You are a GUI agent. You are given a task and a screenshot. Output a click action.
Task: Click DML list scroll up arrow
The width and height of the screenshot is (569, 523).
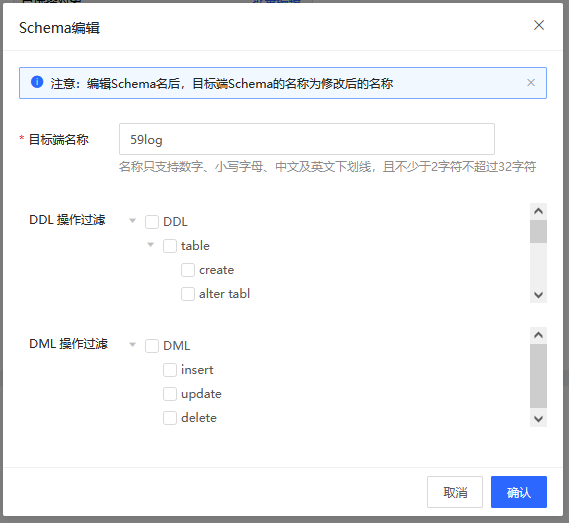pos(539,335)
